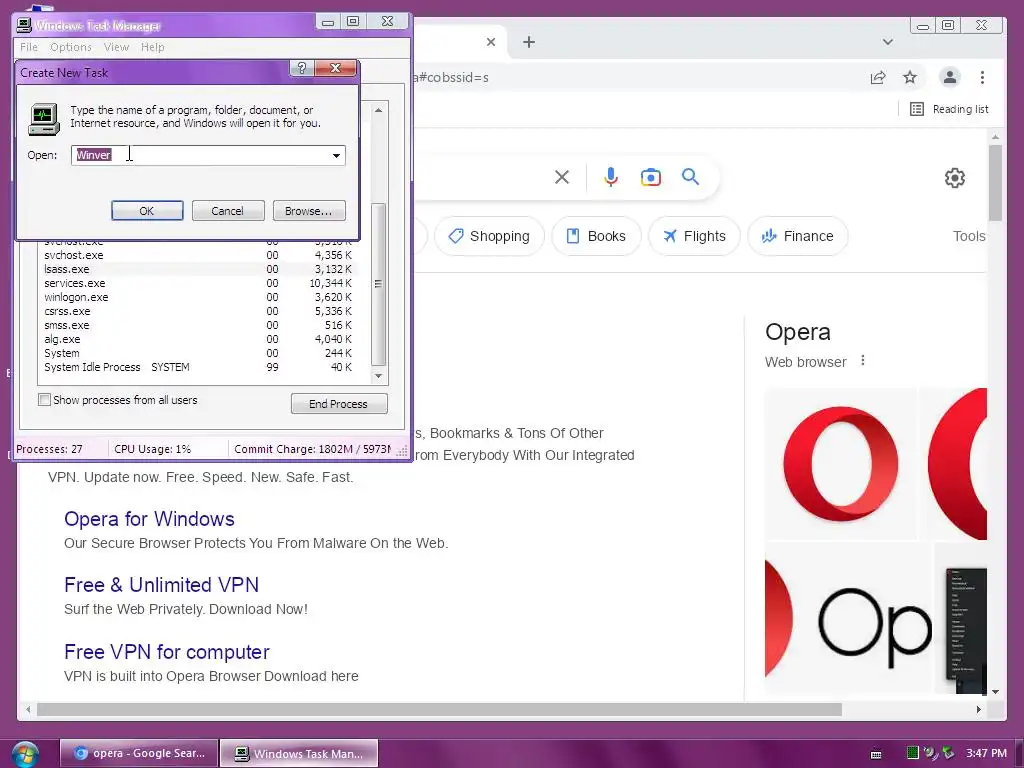Open Free VPN for computer link
This screenshot has height=768, width=1024.
167,652
